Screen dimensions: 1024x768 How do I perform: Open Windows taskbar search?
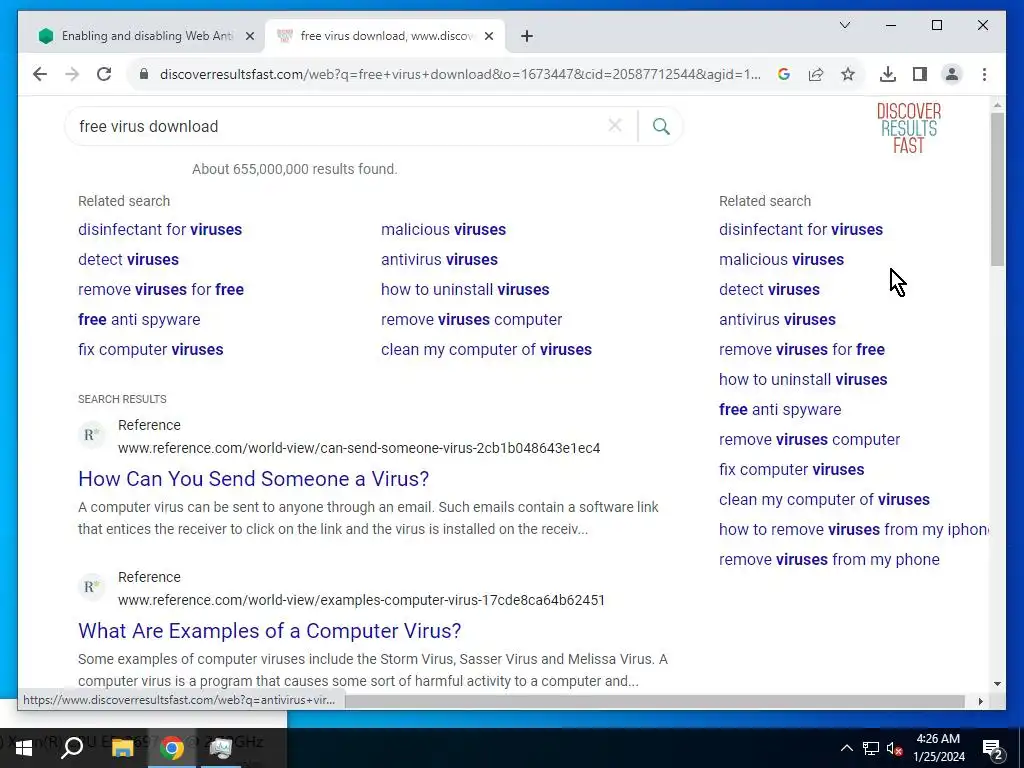pyautogui.click(x=72, y=747)
